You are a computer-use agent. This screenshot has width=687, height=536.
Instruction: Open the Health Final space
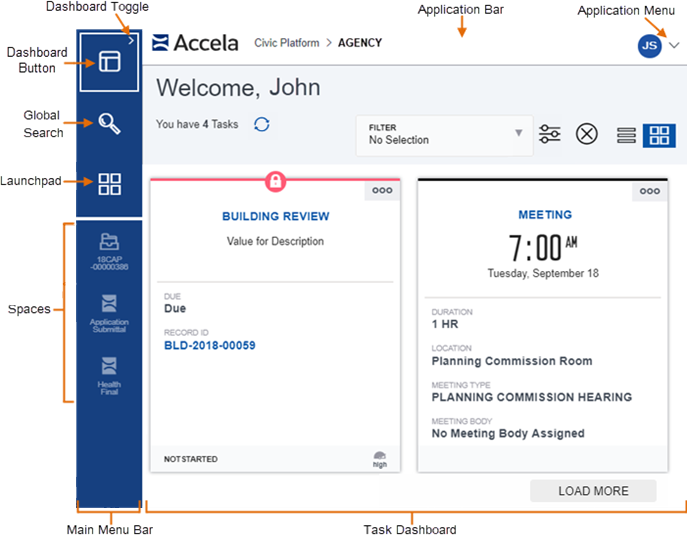click(x=109, y=374)
